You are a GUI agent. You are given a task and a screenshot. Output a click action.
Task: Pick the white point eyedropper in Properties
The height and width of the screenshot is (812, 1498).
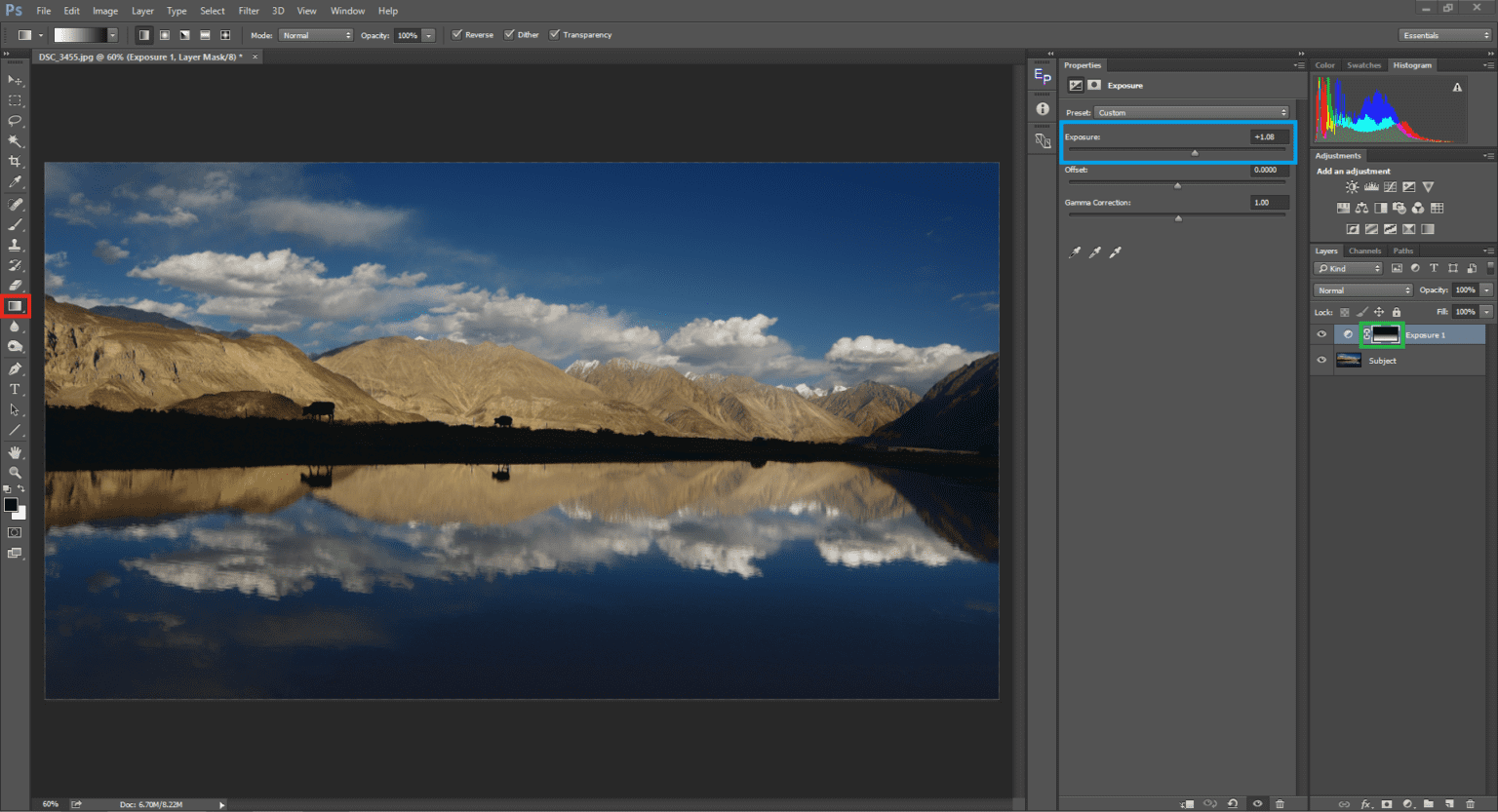(x=1116, y=252)
